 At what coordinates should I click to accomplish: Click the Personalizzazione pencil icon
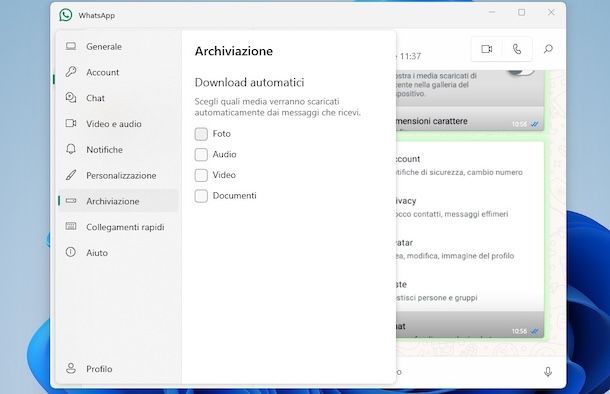71,175
